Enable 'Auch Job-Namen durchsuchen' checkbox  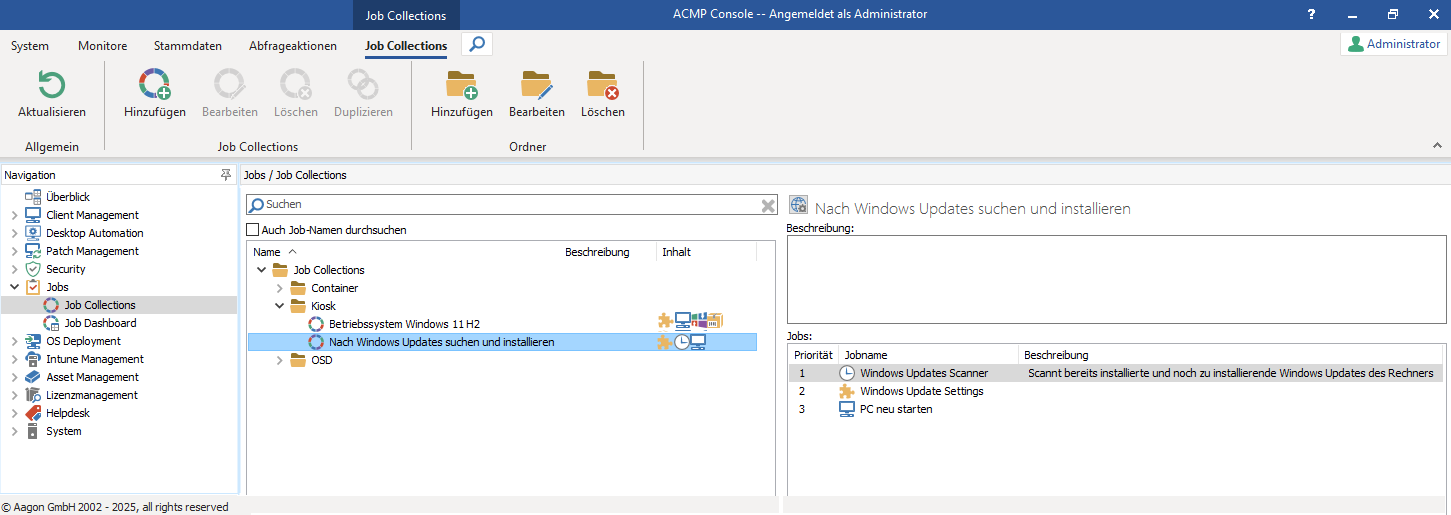coord(252,230)
